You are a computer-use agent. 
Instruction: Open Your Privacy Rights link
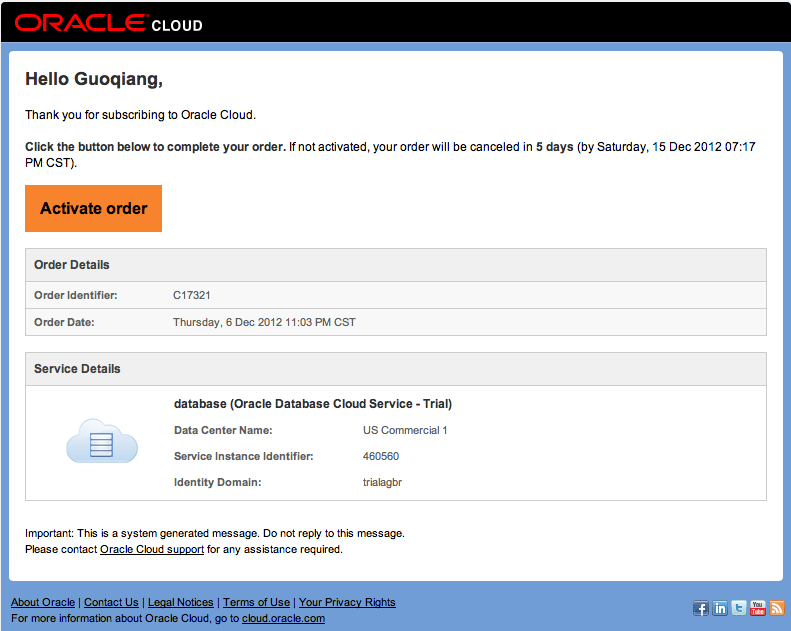tap(347, 602)
